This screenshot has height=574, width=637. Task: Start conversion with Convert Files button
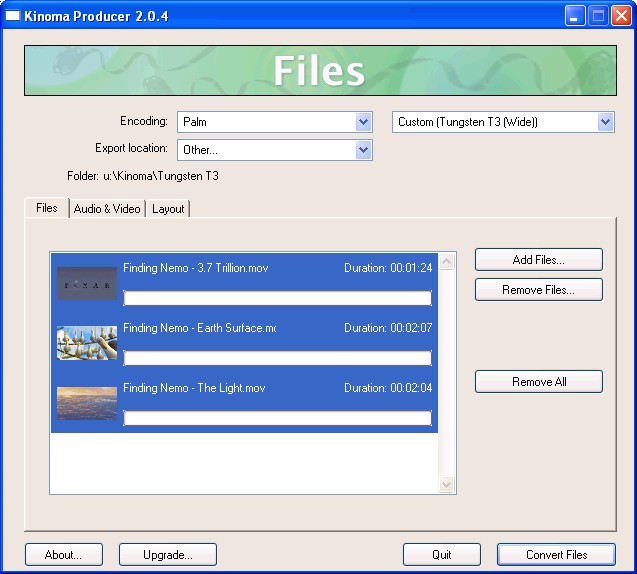tap(556, 554)
